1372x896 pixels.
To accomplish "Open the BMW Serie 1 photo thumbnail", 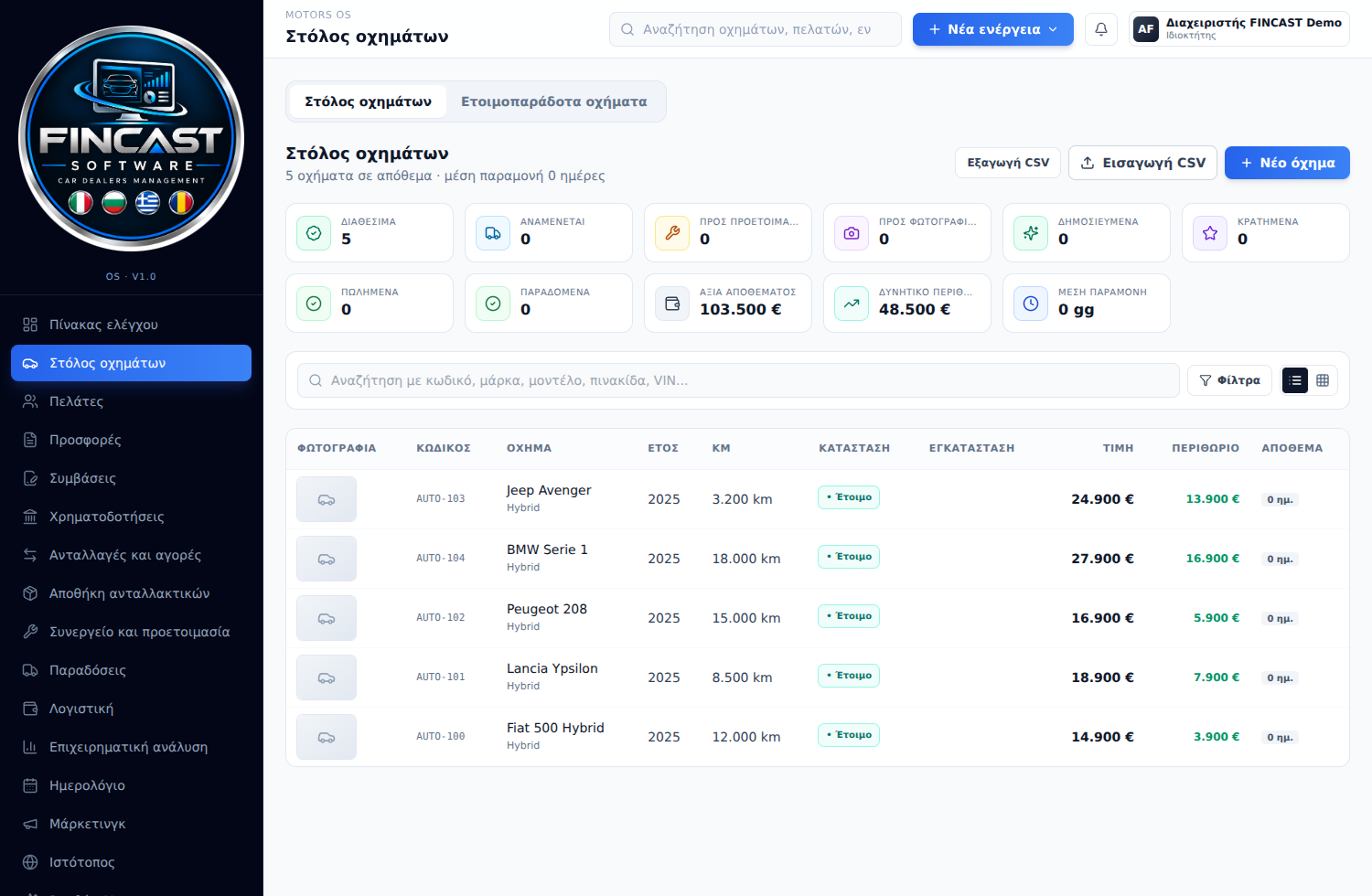I will click(327, 559).
